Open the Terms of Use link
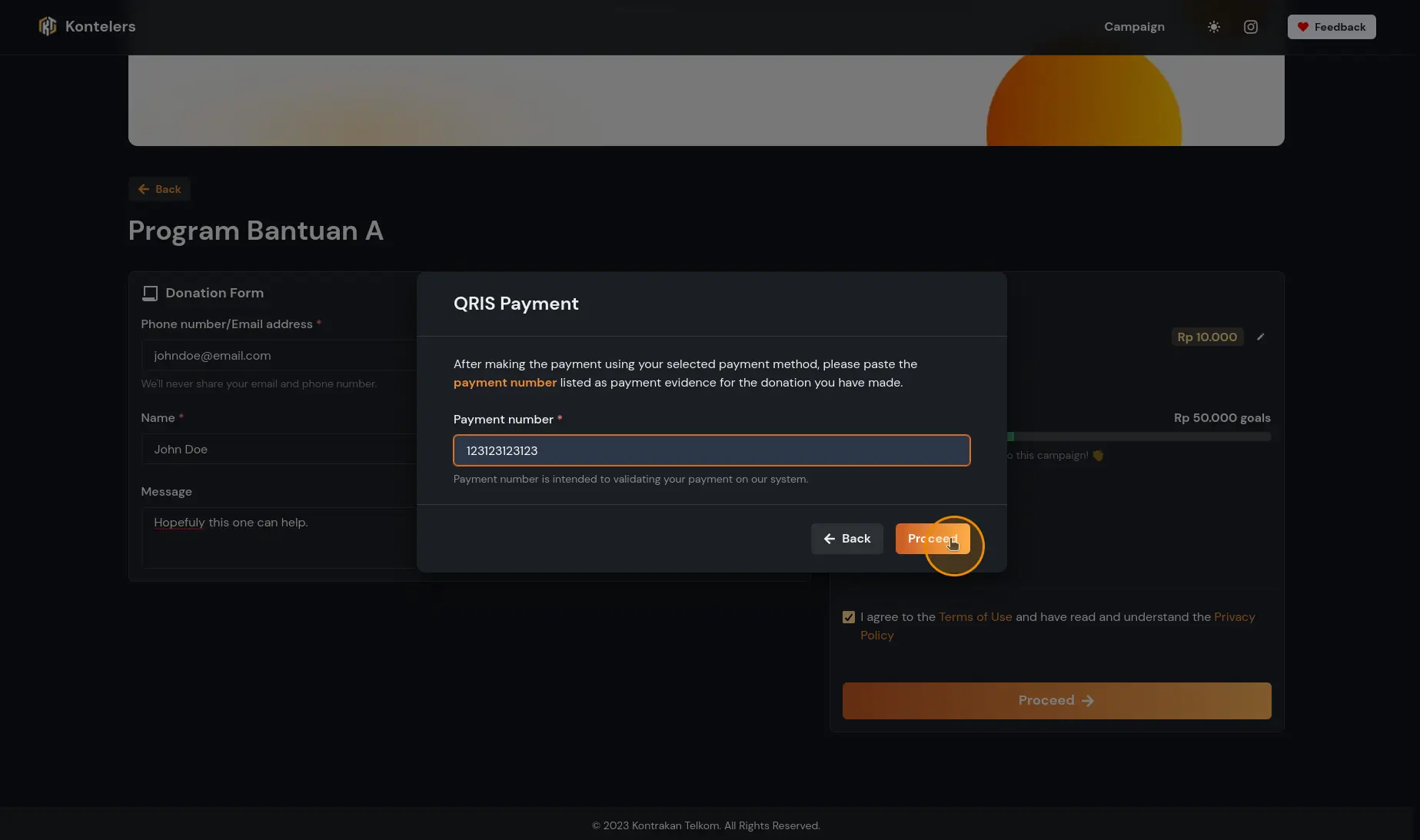Viewport: 1420px width, 840px height. 975,617
